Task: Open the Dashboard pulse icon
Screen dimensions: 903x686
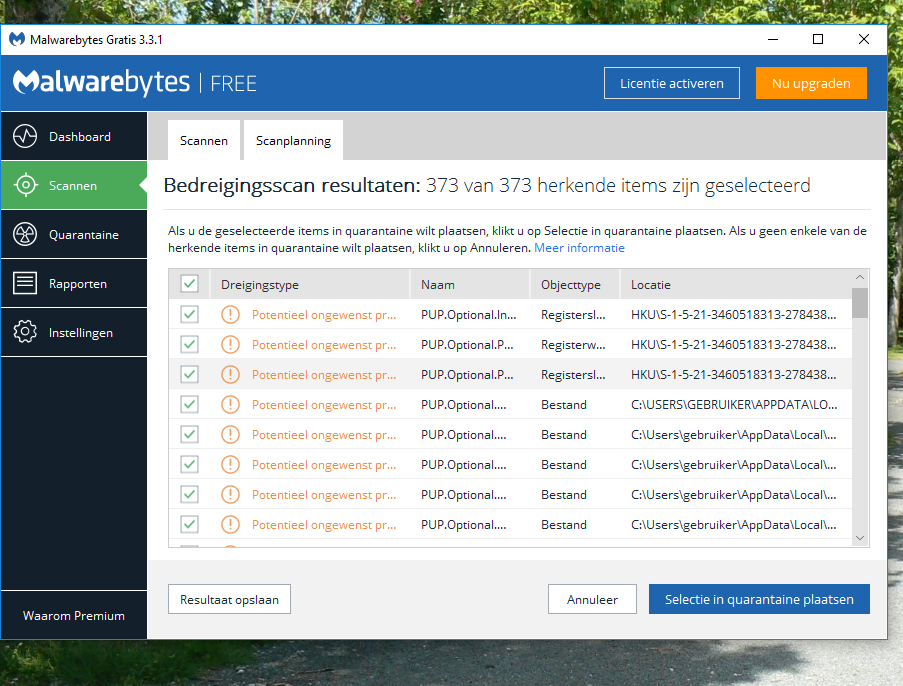Action: click(x=25, y=137)
